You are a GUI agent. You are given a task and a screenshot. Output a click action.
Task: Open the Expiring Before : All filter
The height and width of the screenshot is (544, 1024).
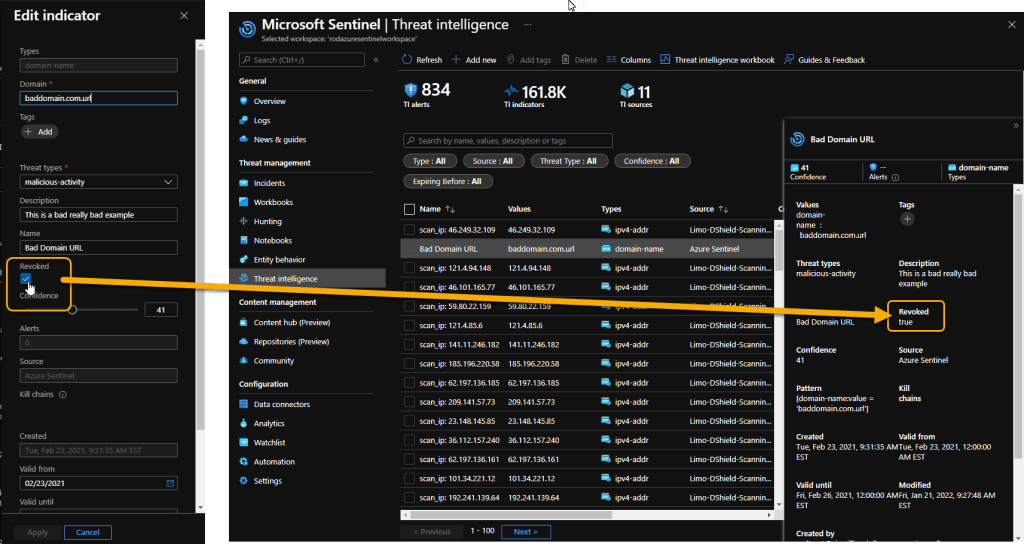pyautogui.click(x=447, y=182)
